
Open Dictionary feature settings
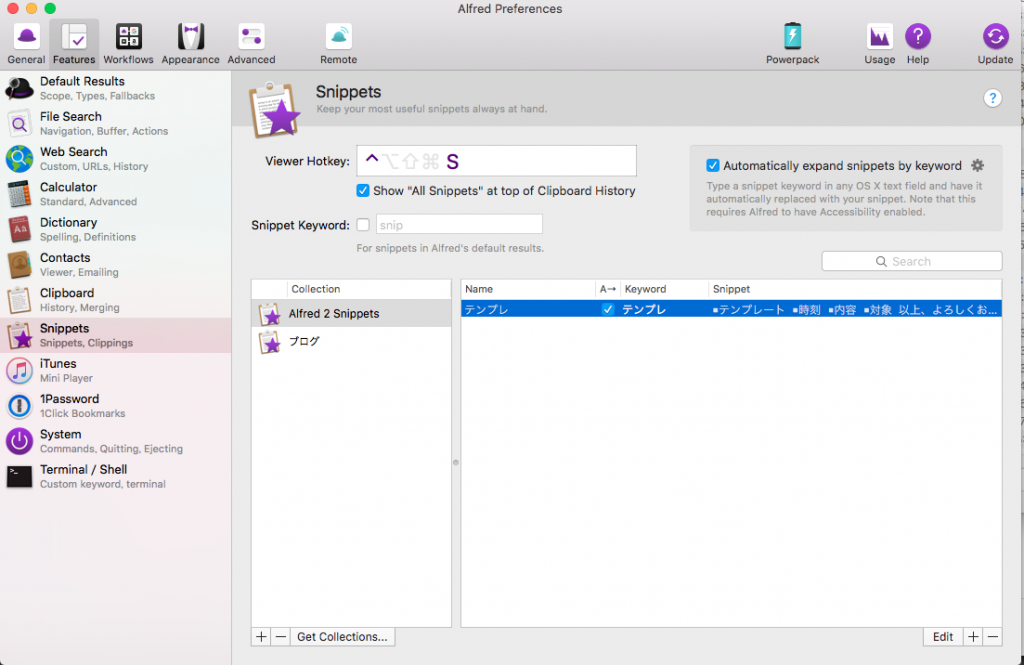point(116,229)
